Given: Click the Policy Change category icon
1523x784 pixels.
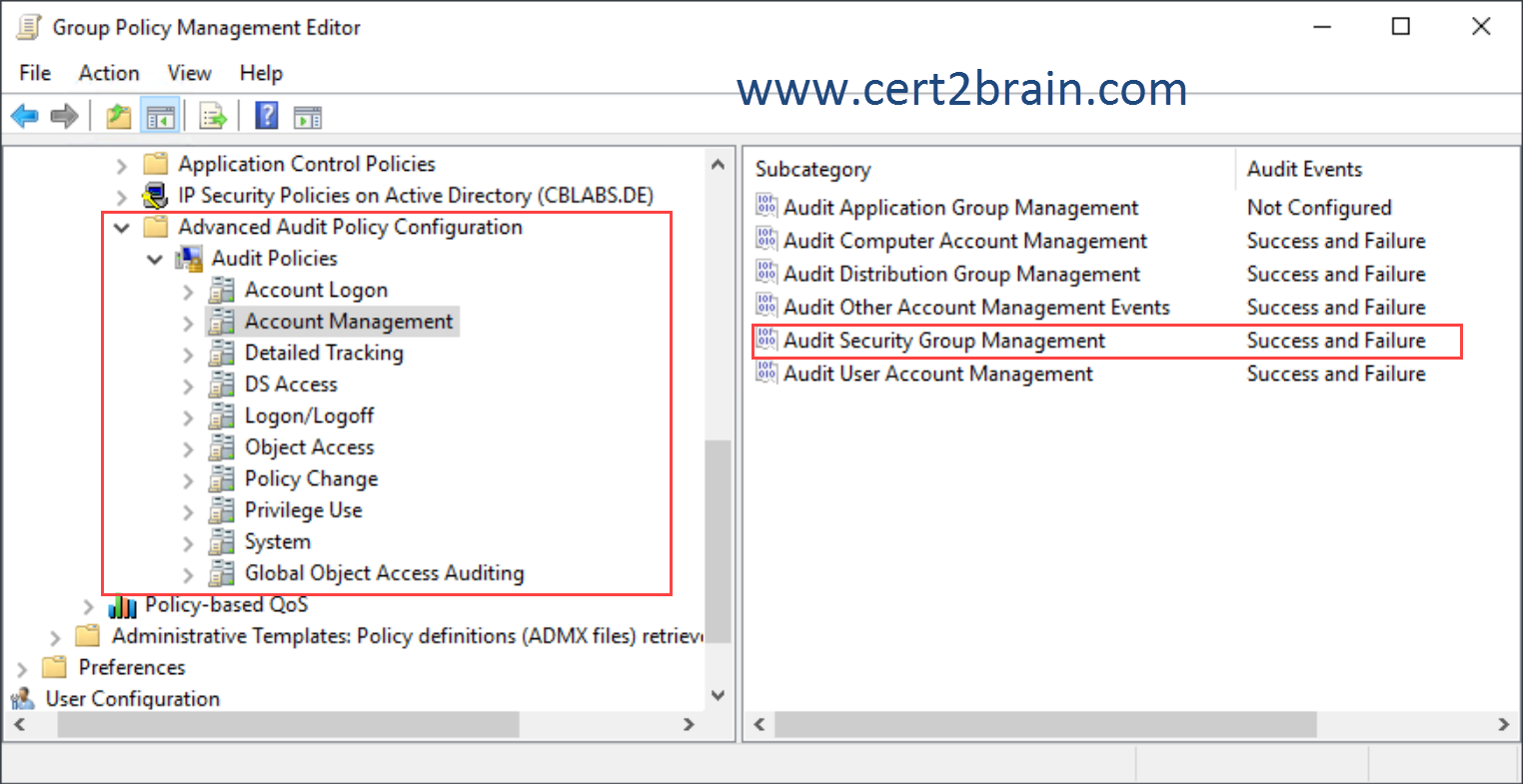Looking at the screenshot, I should 221,478.
